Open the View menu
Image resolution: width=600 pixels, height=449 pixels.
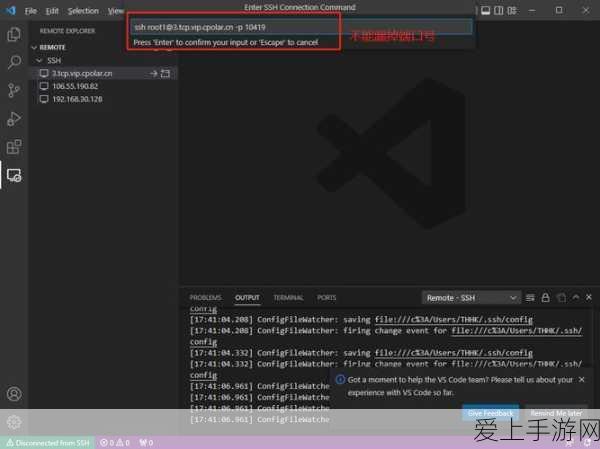point(115,11)
